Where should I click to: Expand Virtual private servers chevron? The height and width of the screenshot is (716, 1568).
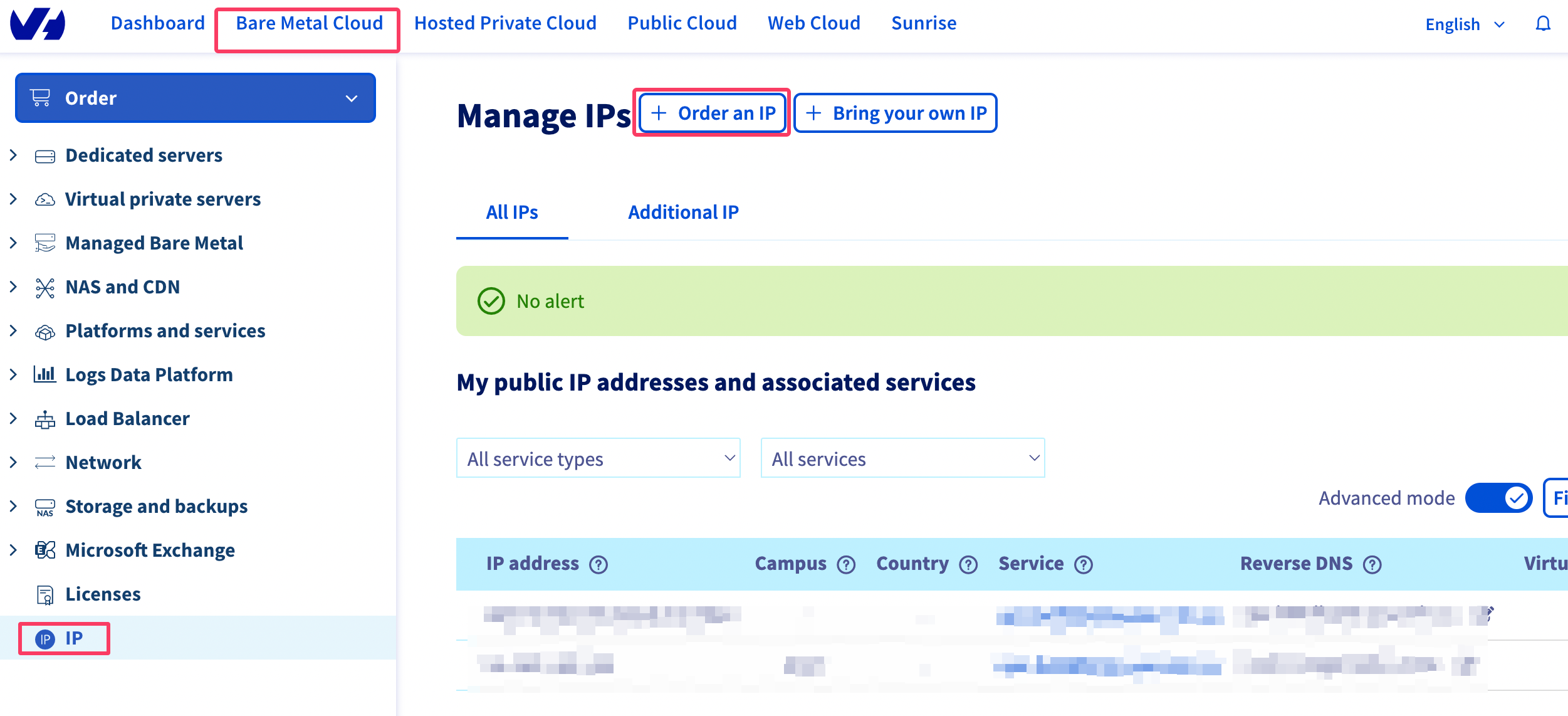click(13, 199)
